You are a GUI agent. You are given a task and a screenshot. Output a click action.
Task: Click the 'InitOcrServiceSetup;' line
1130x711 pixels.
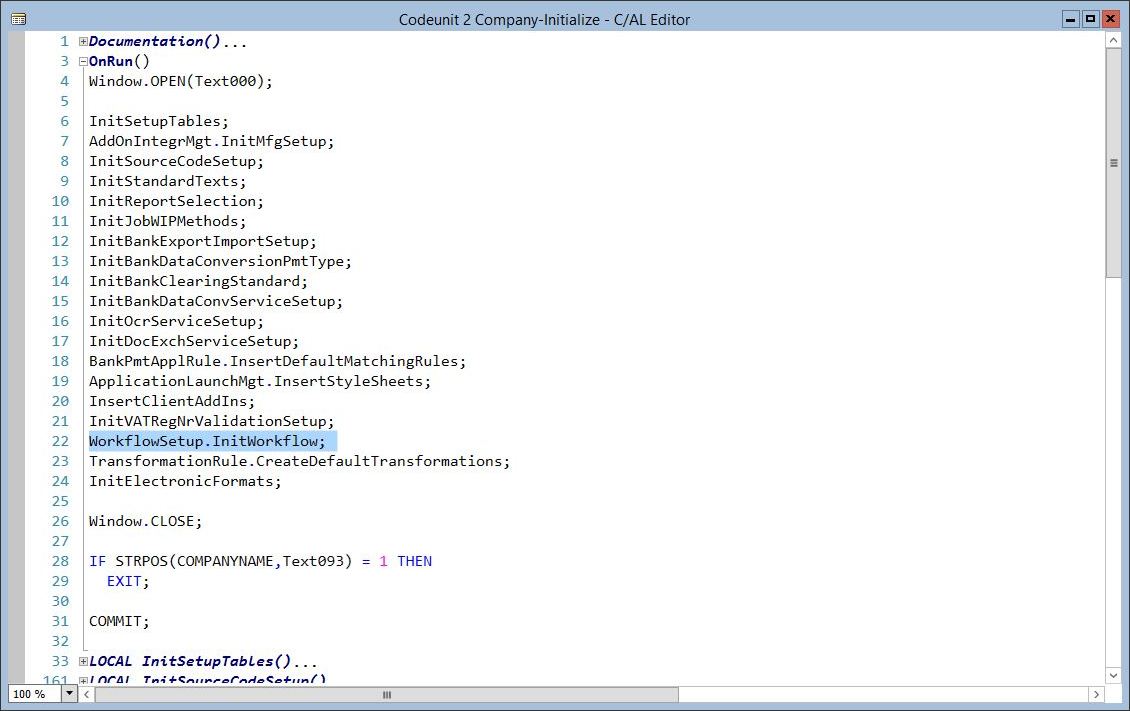click(x=177, y=321)
